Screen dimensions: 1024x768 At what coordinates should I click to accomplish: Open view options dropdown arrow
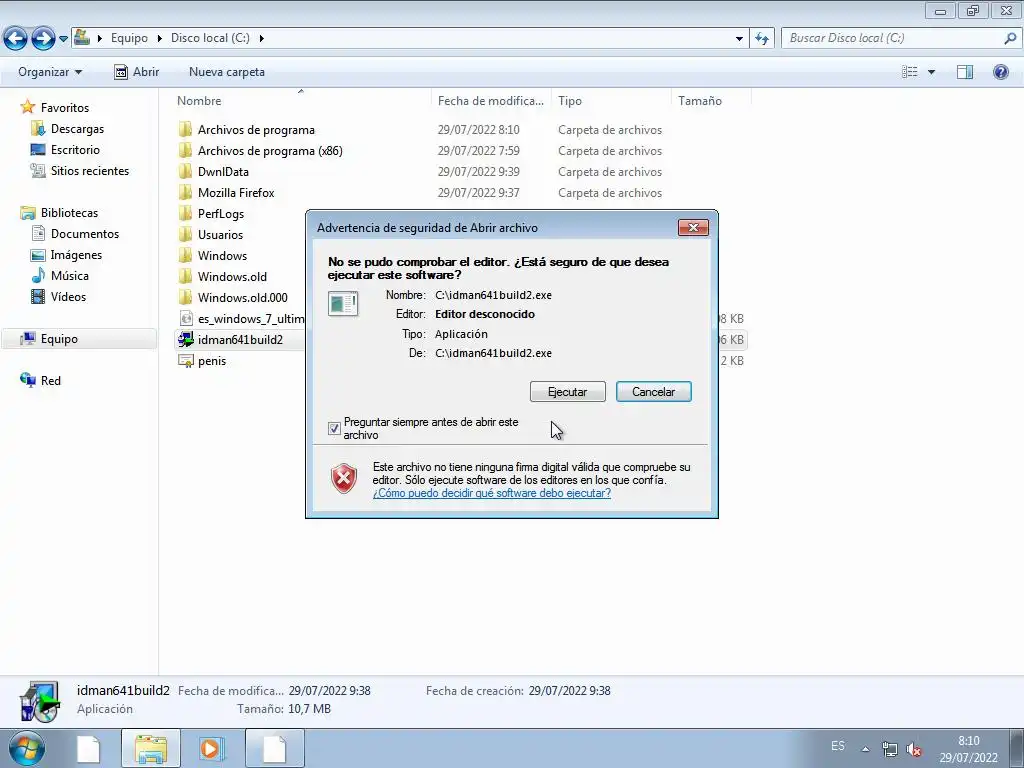931,72
